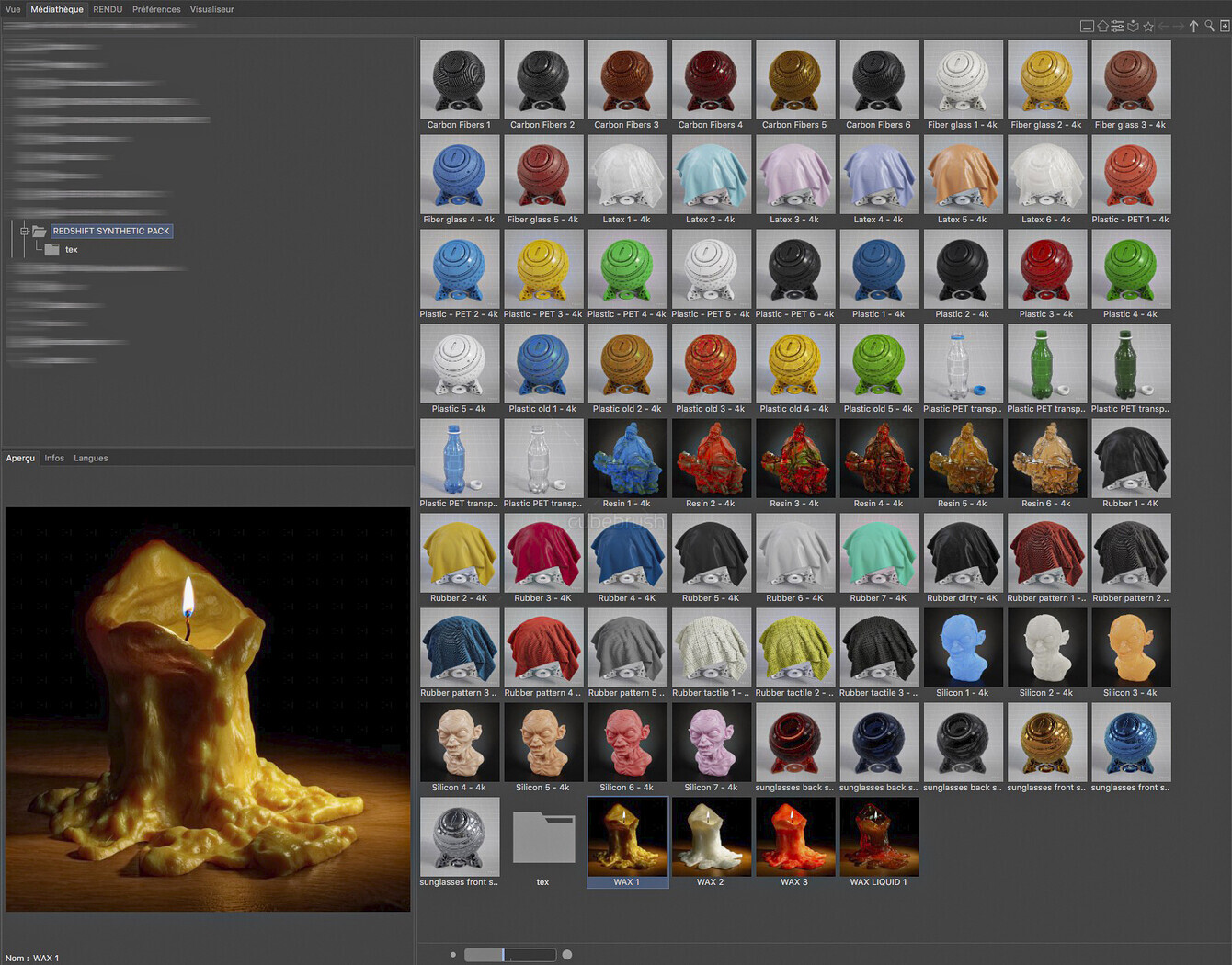
Task: Select the Carbon Fibers 1 material
Action: tap(460, 85)
